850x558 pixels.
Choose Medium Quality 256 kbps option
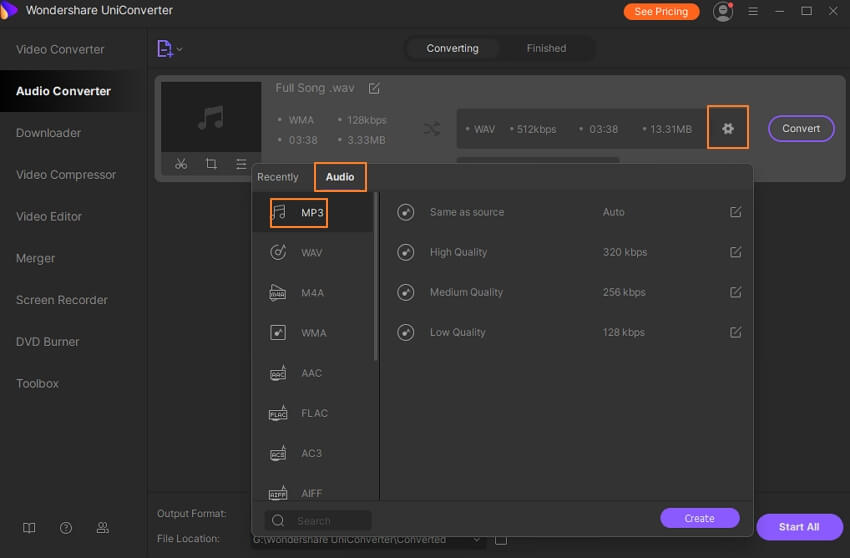click(x=566, y=292)
